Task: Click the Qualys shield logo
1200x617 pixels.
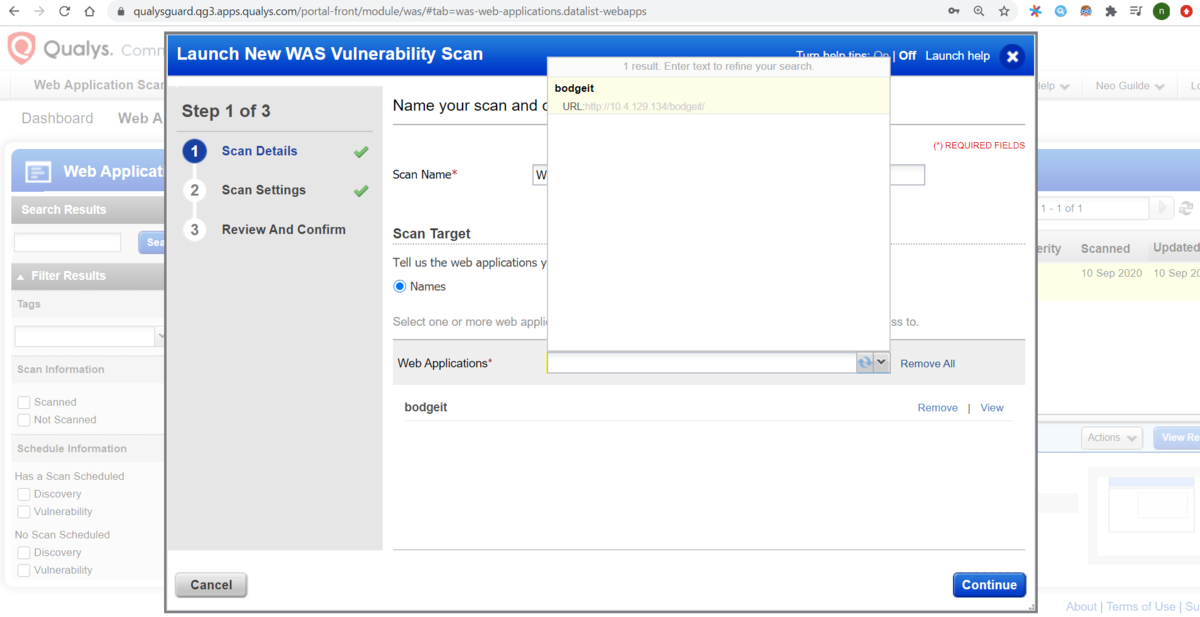Action: [x=21, y=48]
